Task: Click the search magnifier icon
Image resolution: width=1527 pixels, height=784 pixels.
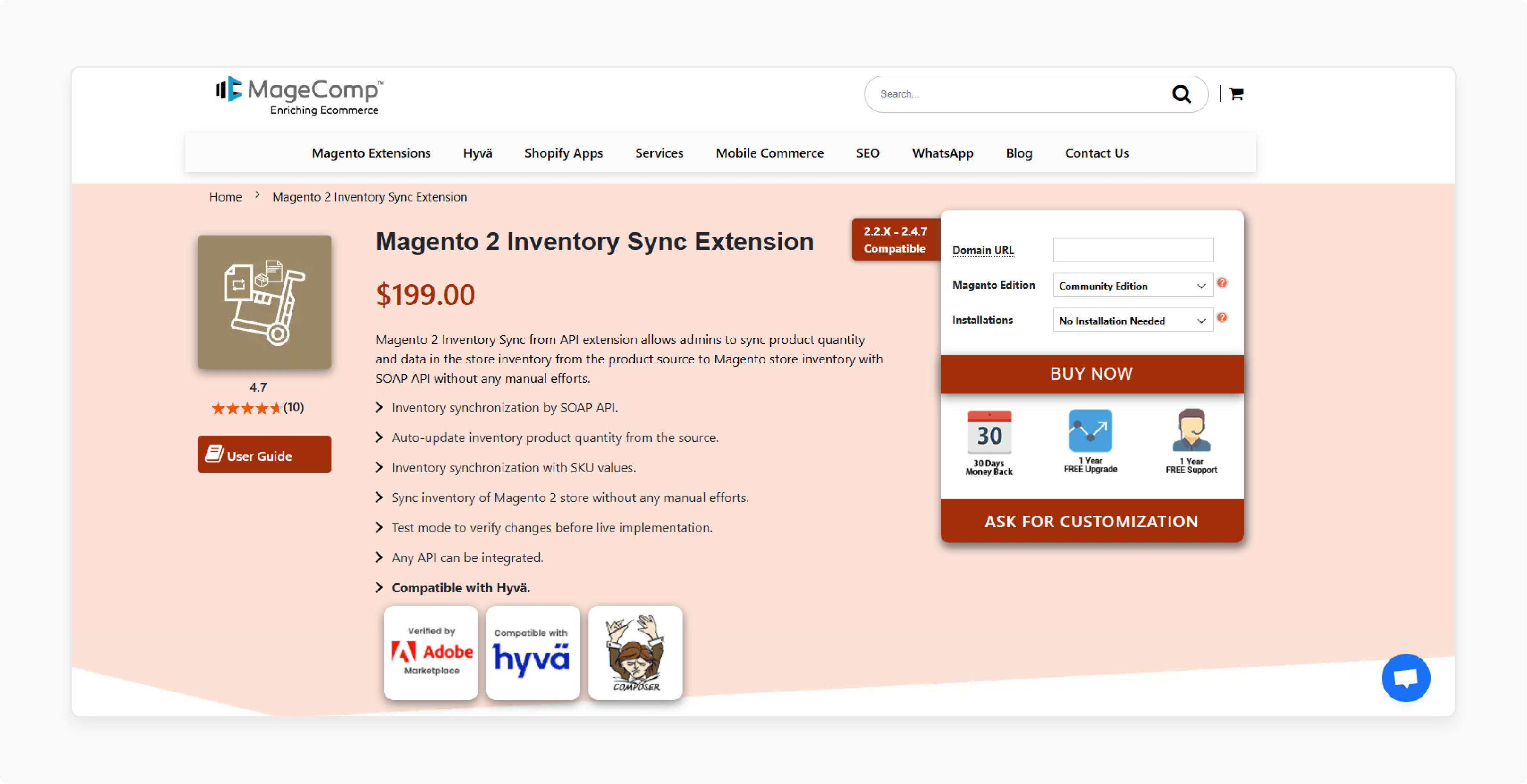Action: pyautogui.click(x=1181, y=94)
